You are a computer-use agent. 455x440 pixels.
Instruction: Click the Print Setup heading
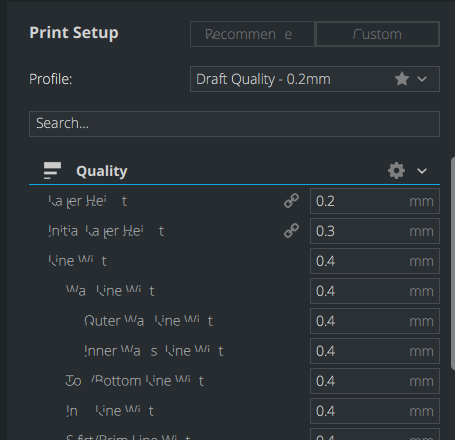(74, 33)
